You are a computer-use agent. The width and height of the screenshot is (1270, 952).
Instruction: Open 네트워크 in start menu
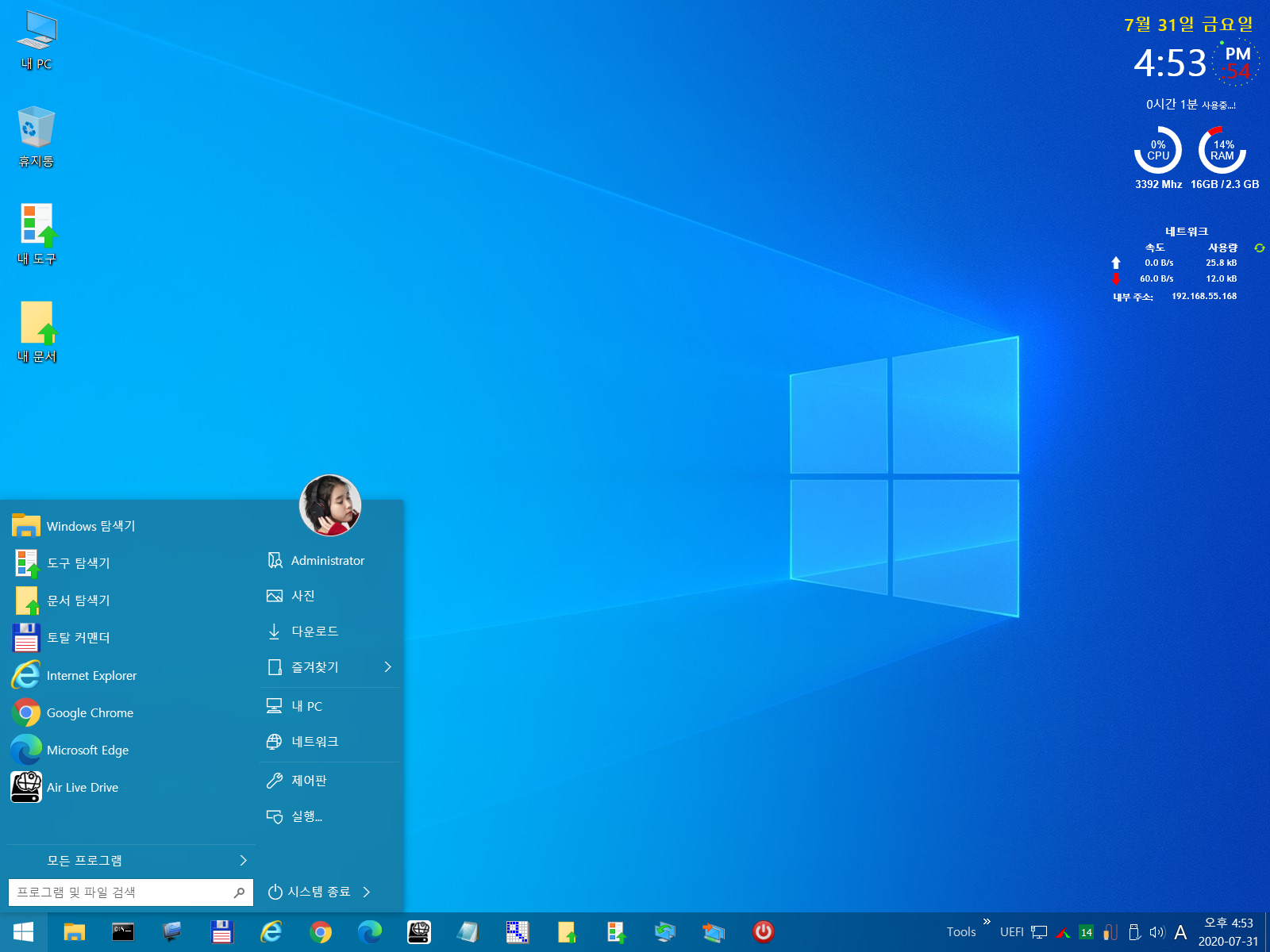tap(329, 742)
